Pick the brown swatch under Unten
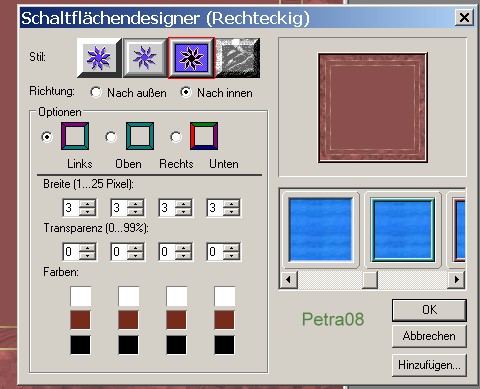The image size is (480, 389). [x=224, y=320]
